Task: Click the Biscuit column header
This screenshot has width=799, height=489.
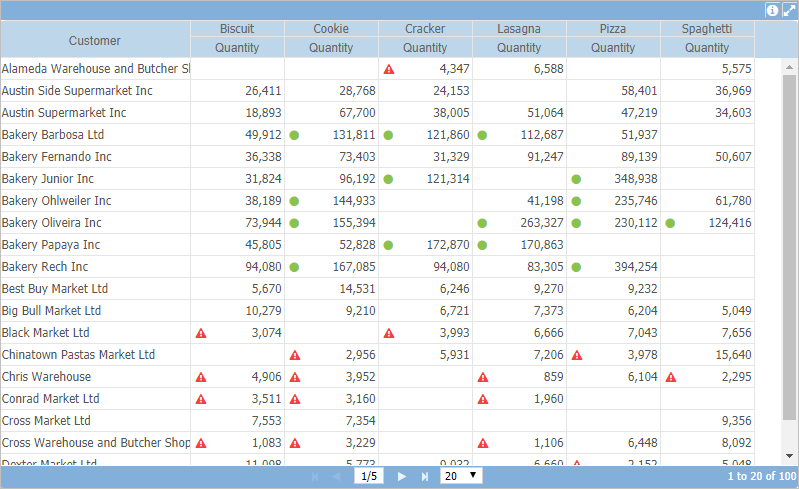Action: (x=237, y=29)
